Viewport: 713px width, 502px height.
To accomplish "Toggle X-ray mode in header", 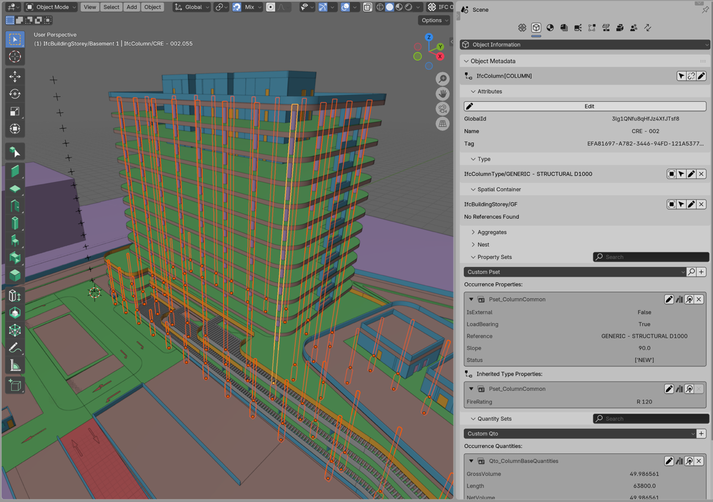I will click(x=367, y=7).
